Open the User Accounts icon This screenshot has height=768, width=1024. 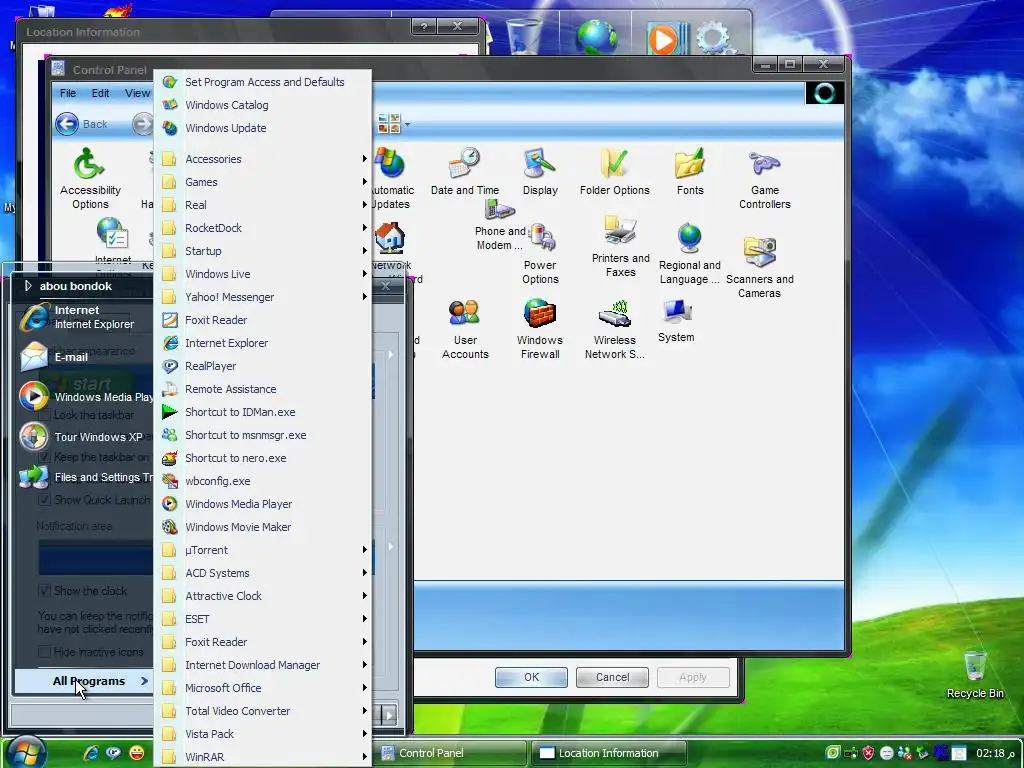click(465, 329)
